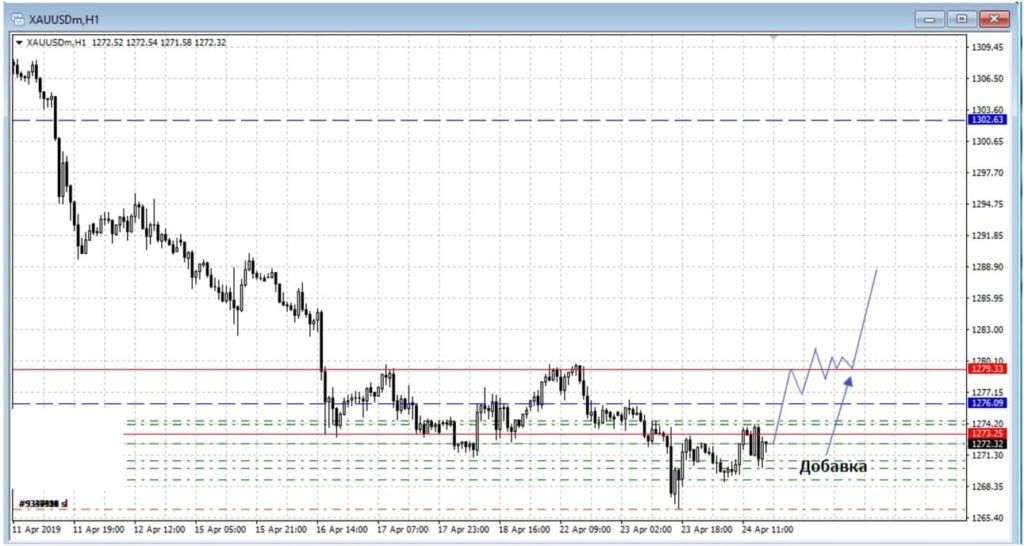Click the 11 Apr 2019 date label

37,527
